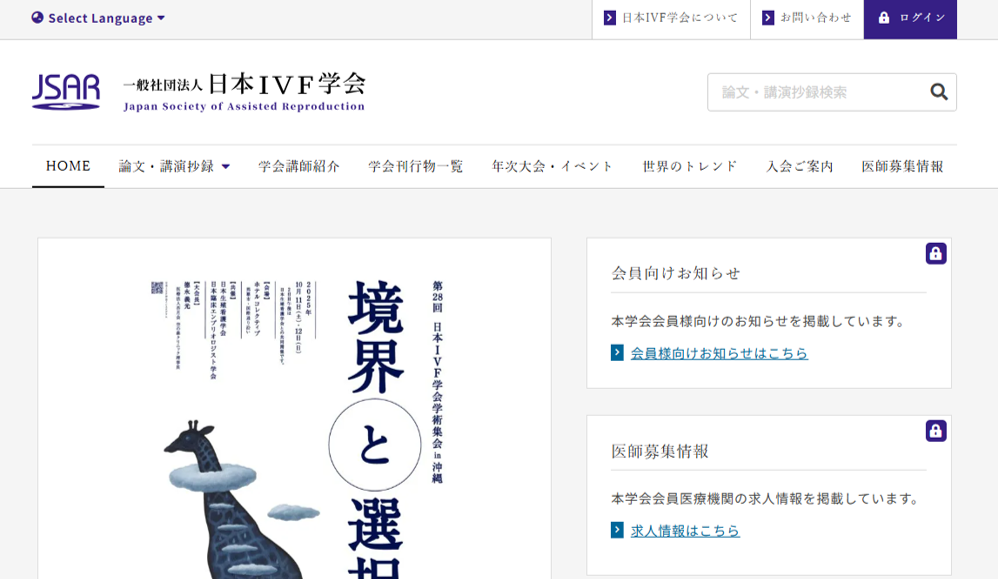
Task: Click arrow icon beside 会員様向けお知らせはこちら
Action: coord(617,352)
